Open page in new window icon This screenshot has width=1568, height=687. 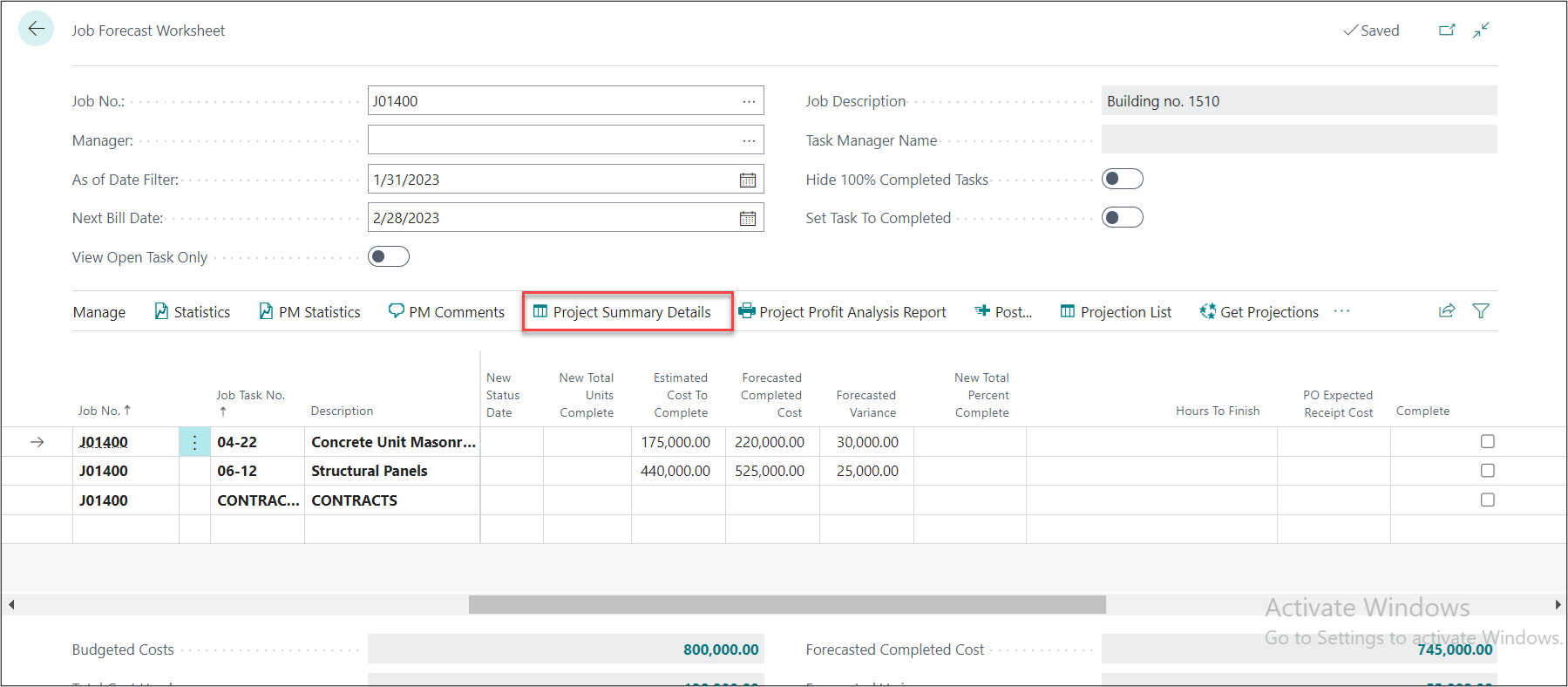[x=1447, y=31]
